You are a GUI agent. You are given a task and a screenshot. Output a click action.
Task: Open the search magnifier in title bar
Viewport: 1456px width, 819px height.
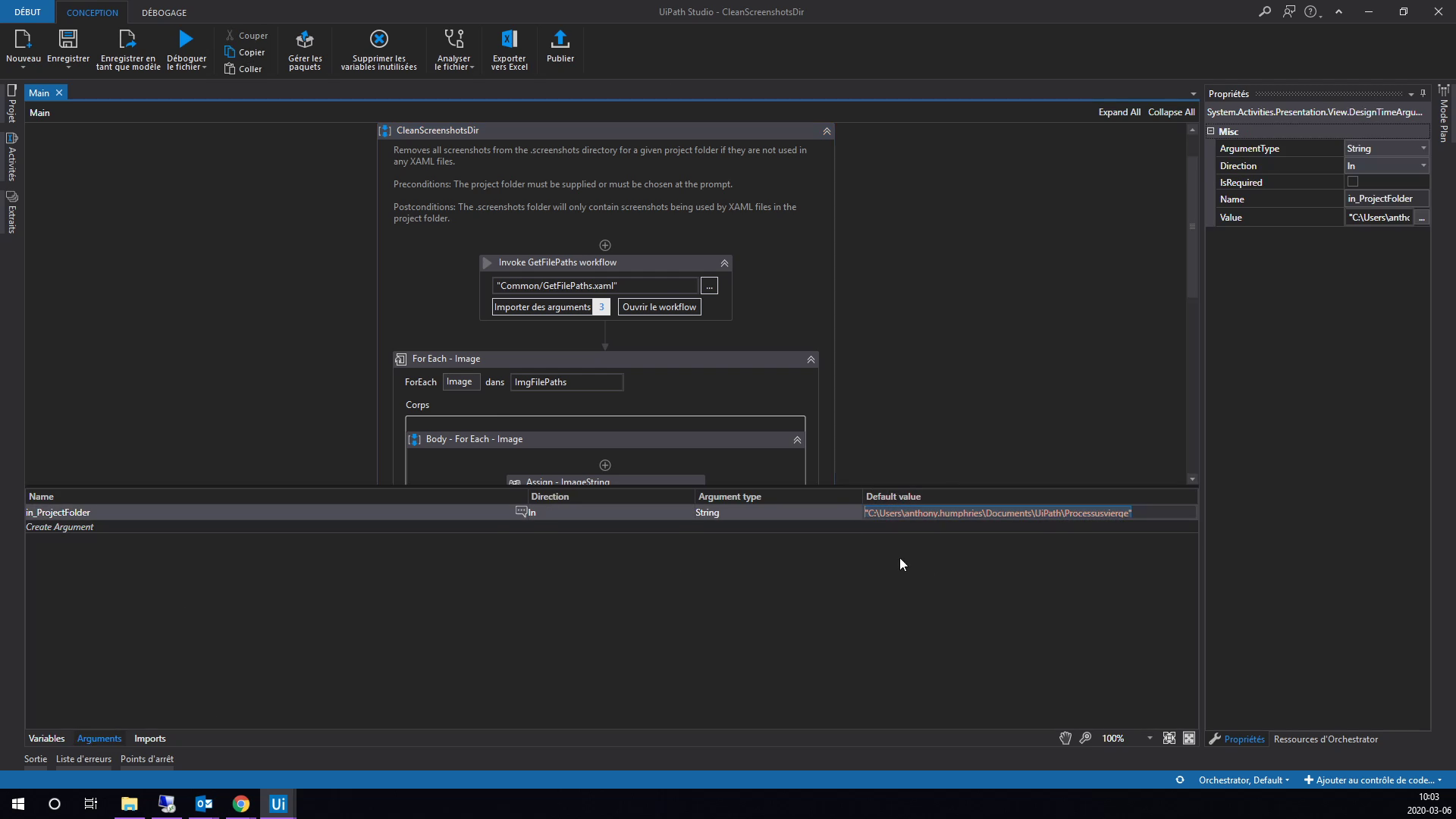click(x=1264, y=12)
